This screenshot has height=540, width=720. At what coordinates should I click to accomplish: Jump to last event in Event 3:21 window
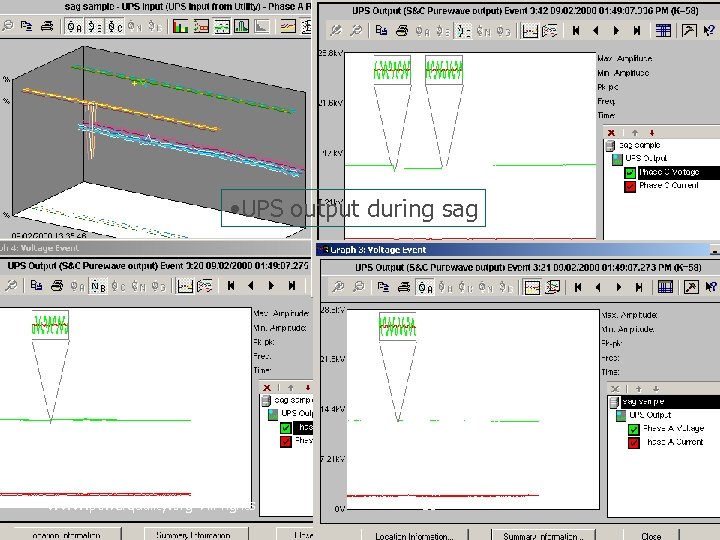pyautogui.click(x=639, y=287)
